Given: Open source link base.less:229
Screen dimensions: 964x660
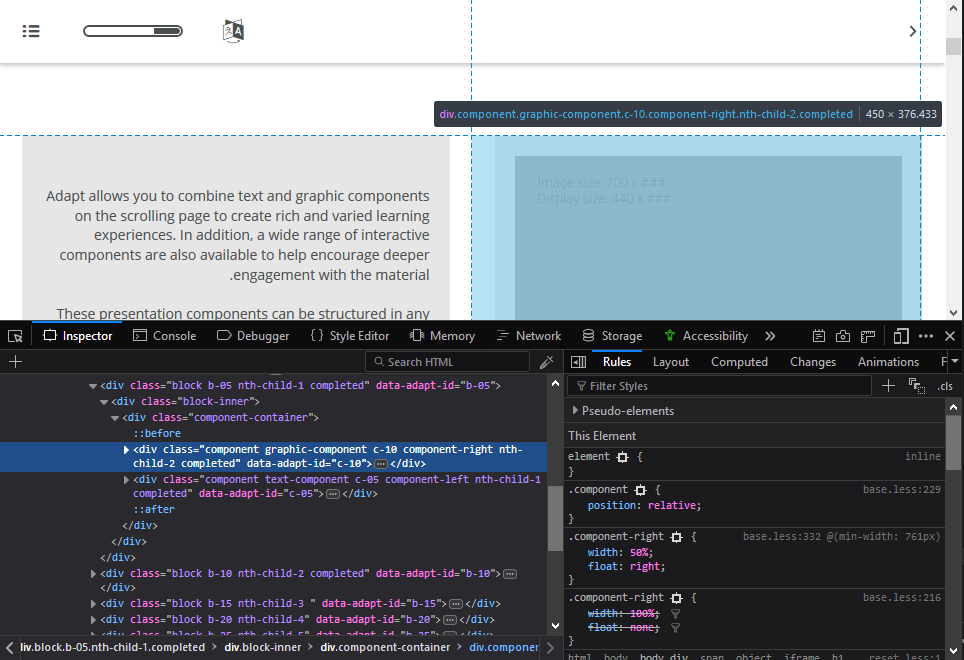Looking at the screenshot, I should tap(901, 489).
